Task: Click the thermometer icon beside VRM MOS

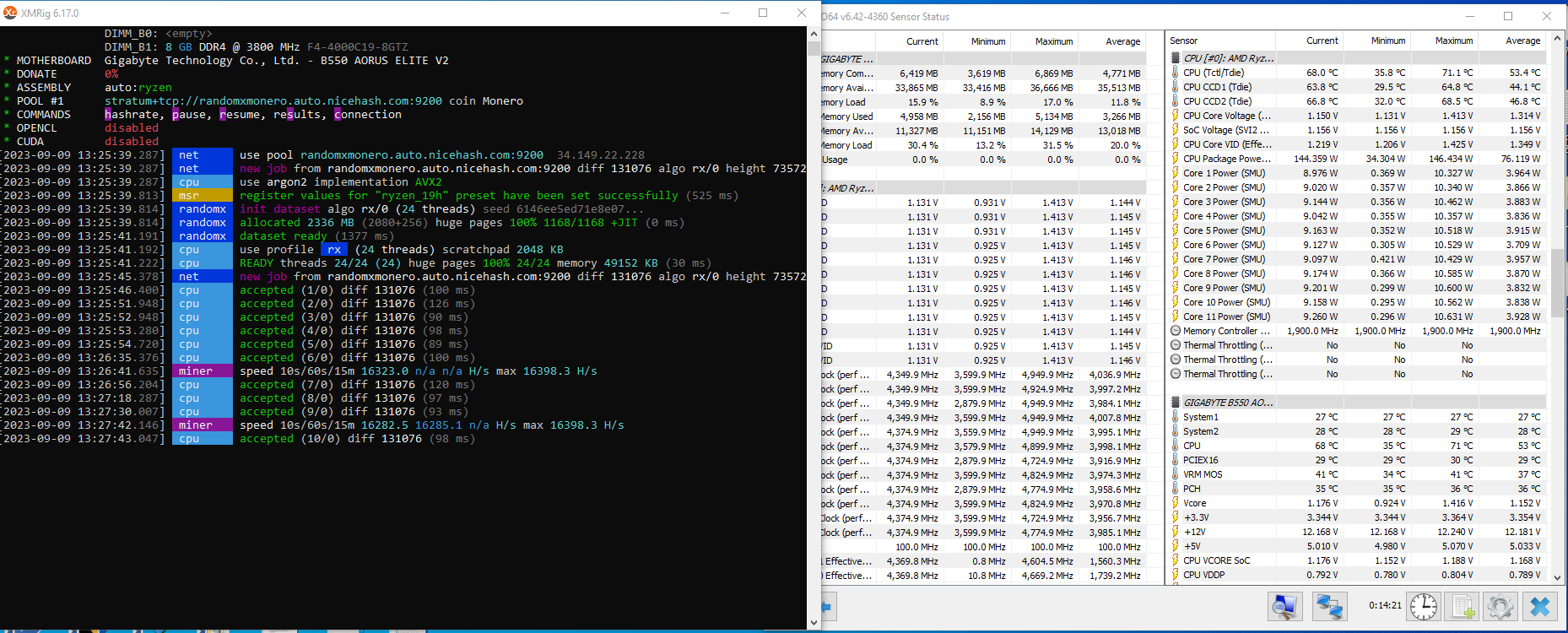Action: [1175, 474]
